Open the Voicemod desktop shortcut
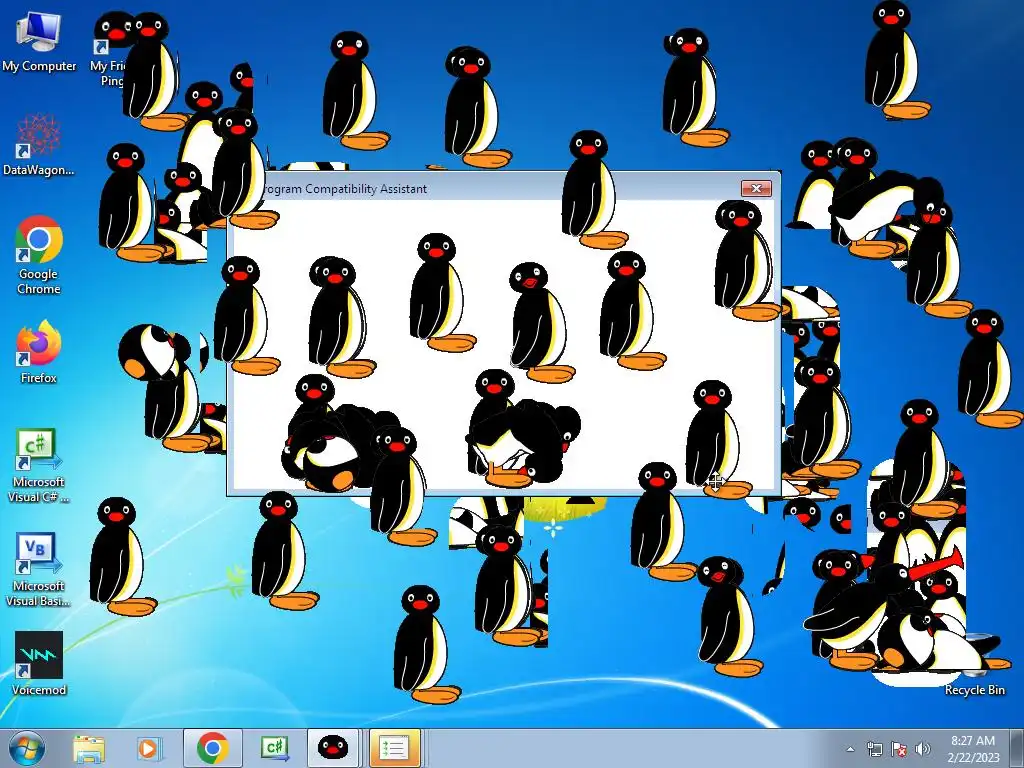The height and width of the screenshot is (768, 1024). 39,663
